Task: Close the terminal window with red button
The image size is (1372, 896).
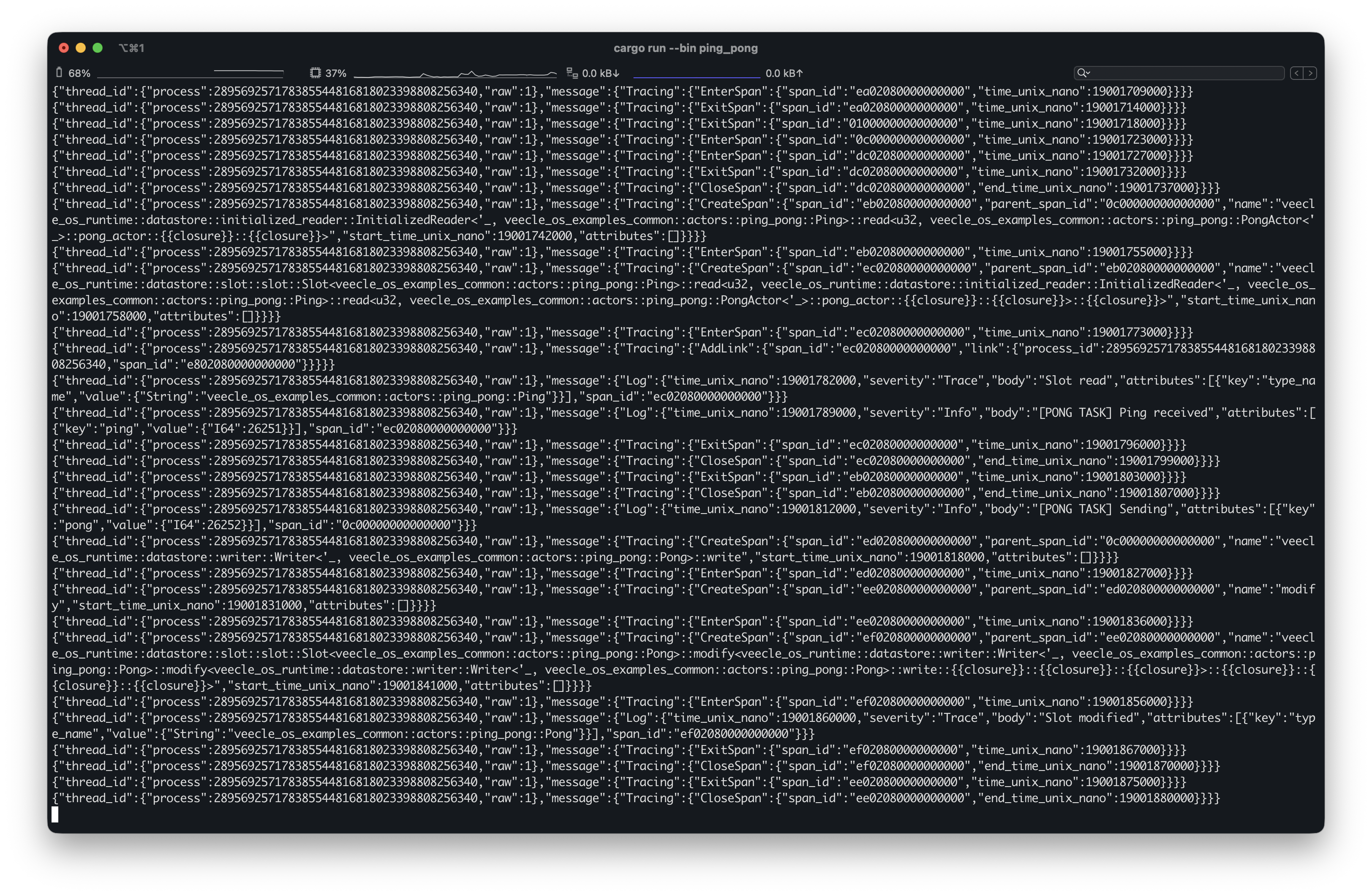Action: tap(64, 48)
